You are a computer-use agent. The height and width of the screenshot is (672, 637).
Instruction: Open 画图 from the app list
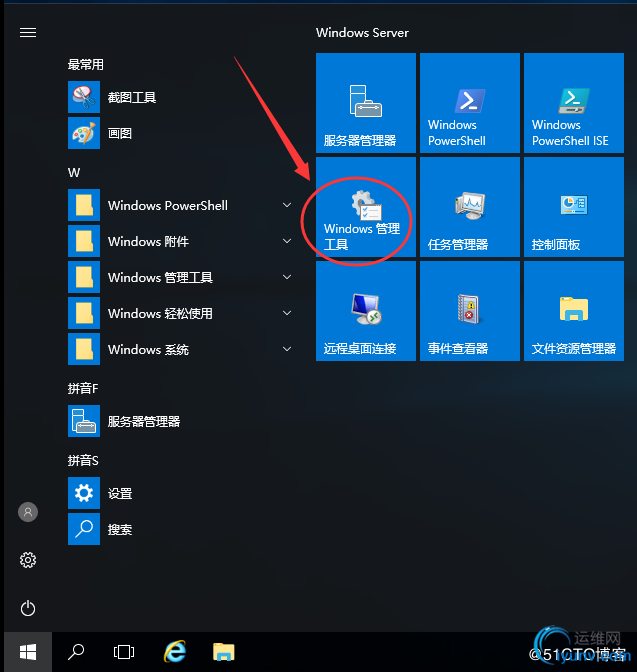click(x=180, y=133)
